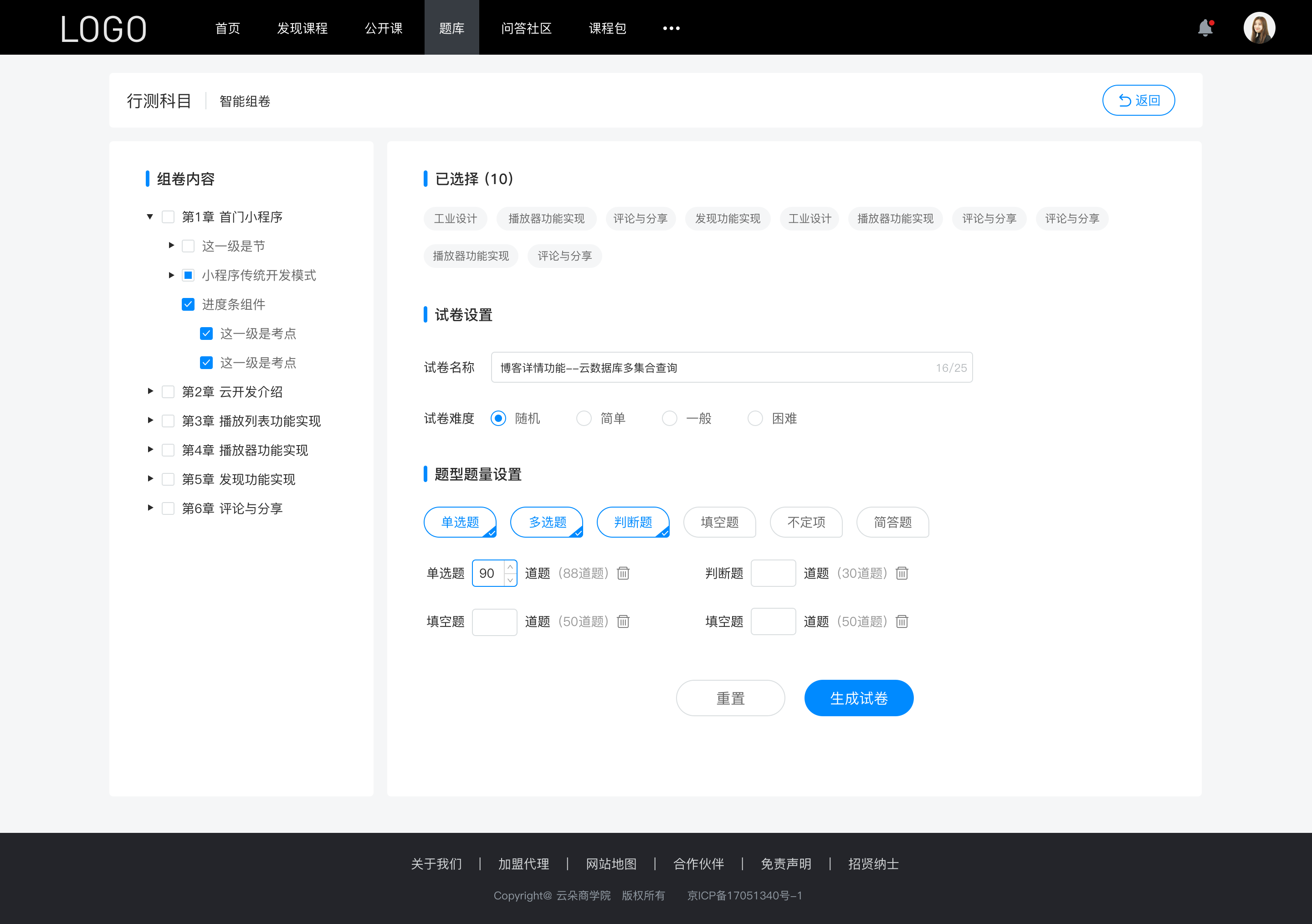1312x924 pixels.
Task: Click the increment arrow on 单选题 stepper
Action: point(510,566)
